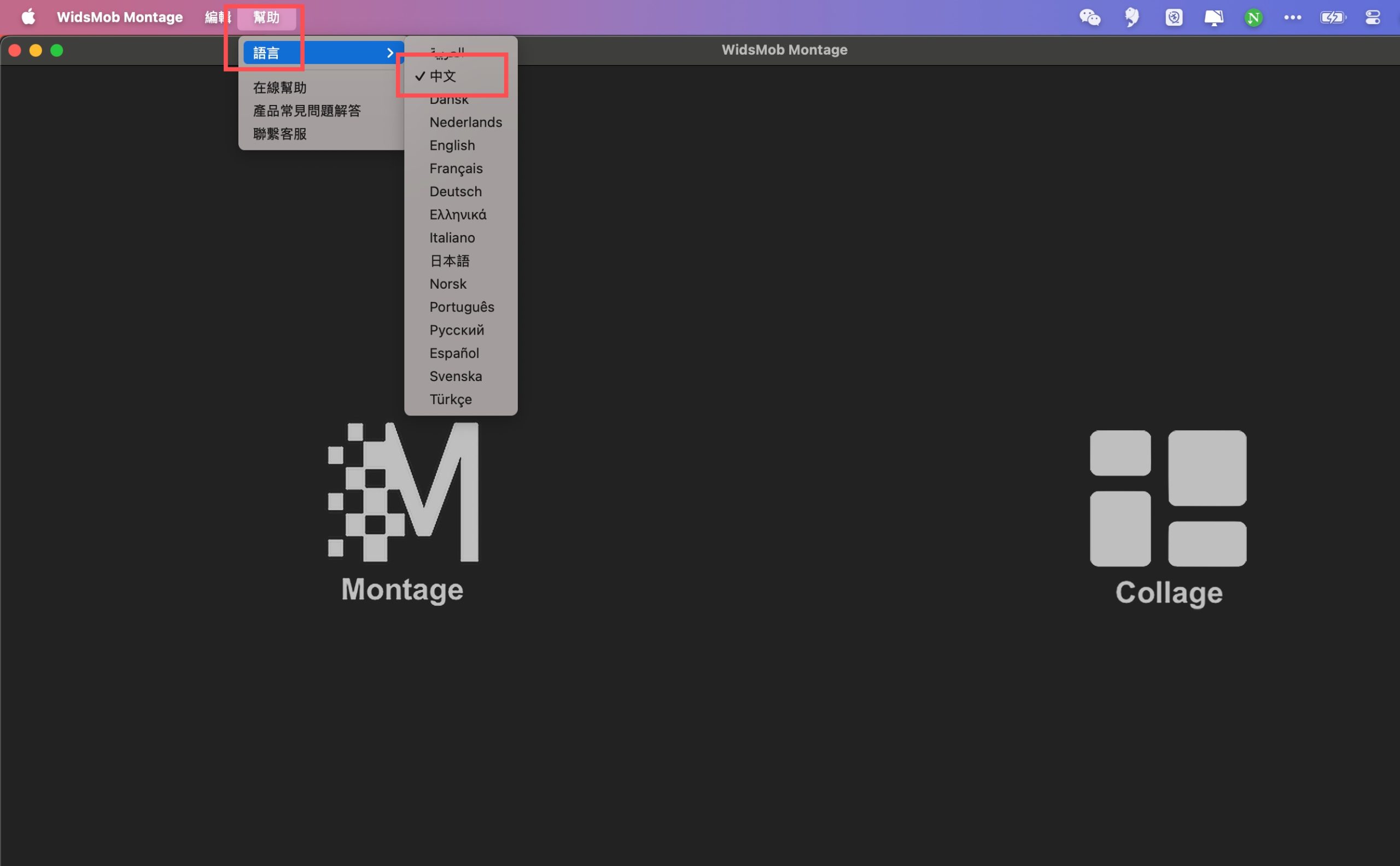Open macOS Control Center icon
1400x866 pixels.
[x=1373, y=17]
